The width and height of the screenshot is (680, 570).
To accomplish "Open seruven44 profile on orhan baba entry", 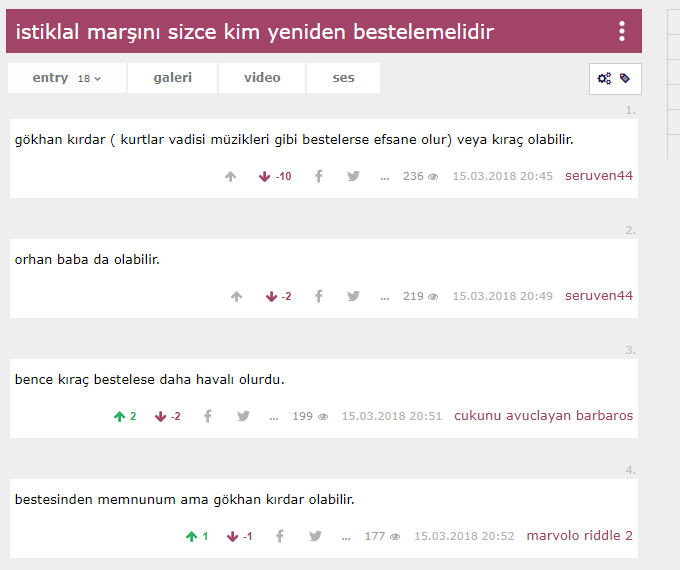I will (x=598, y=296).
